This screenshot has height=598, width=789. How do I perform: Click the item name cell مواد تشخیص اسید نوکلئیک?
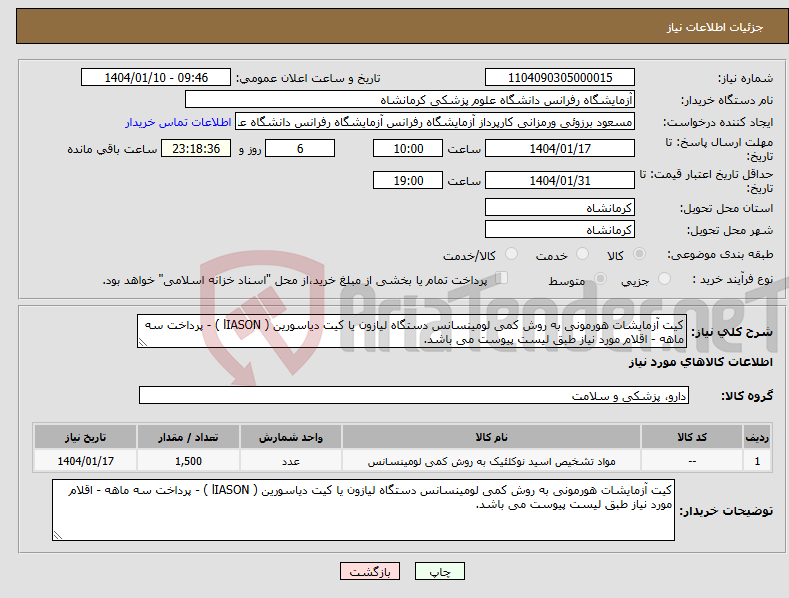(491, 461)
